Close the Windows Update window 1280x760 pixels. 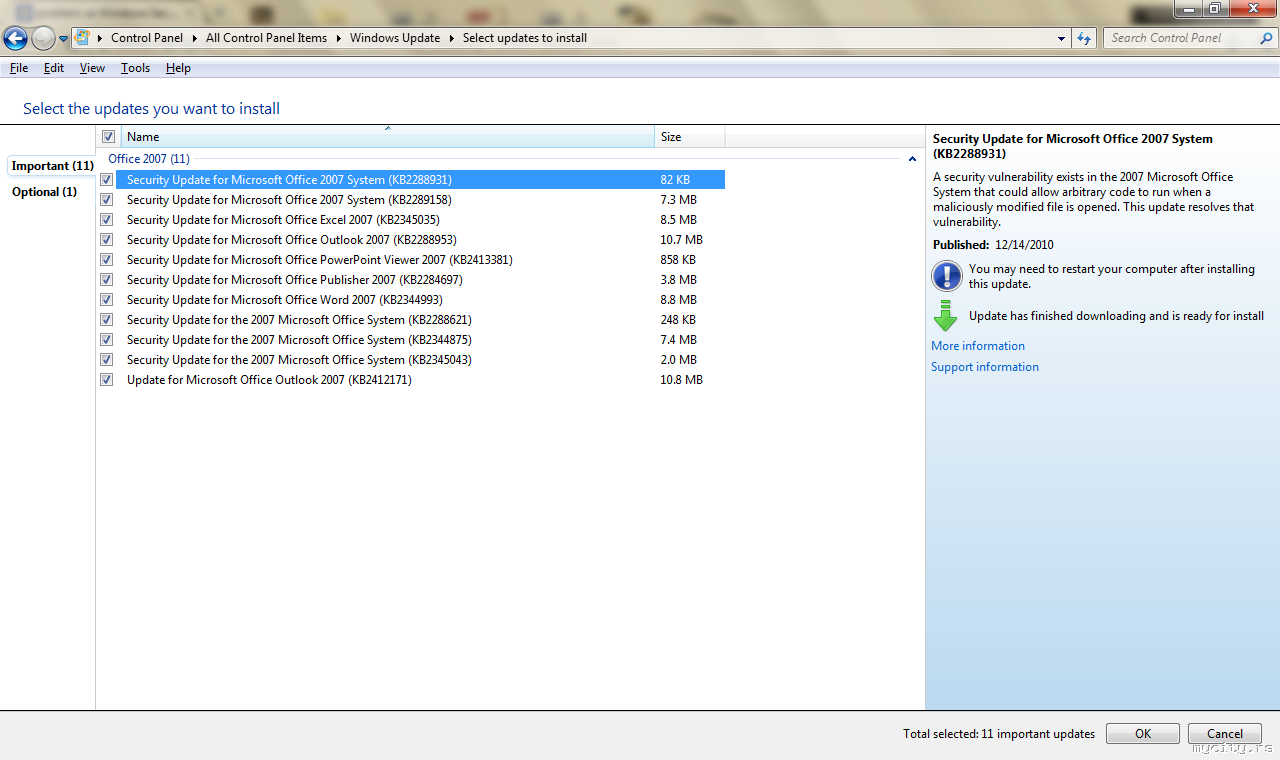[x=1253, y=8]
